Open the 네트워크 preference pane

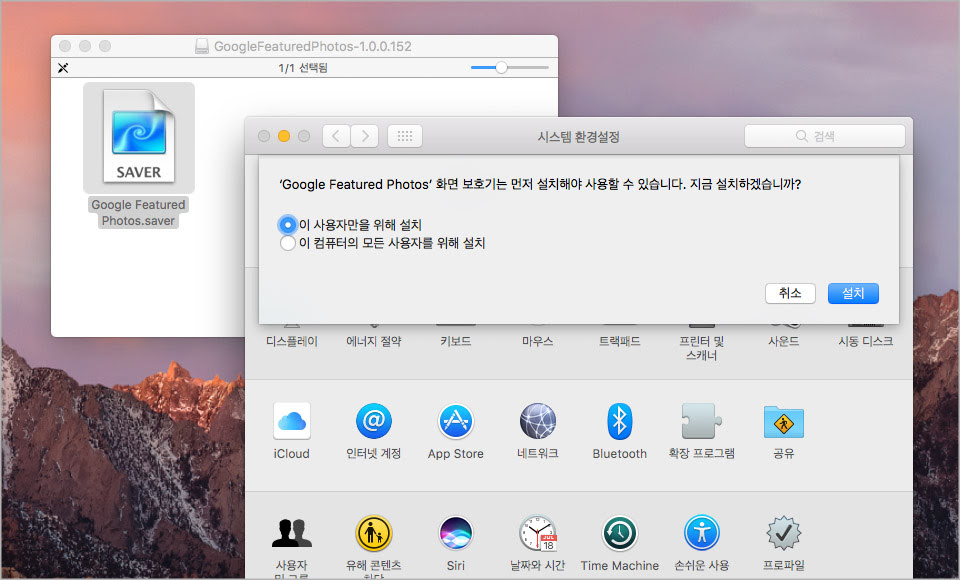pos(538,421)
